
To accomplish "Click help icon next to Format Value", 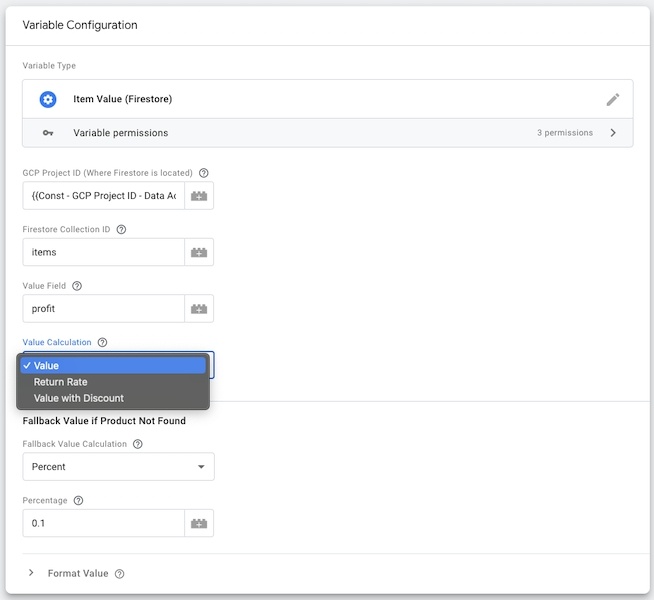I will 120,574.
